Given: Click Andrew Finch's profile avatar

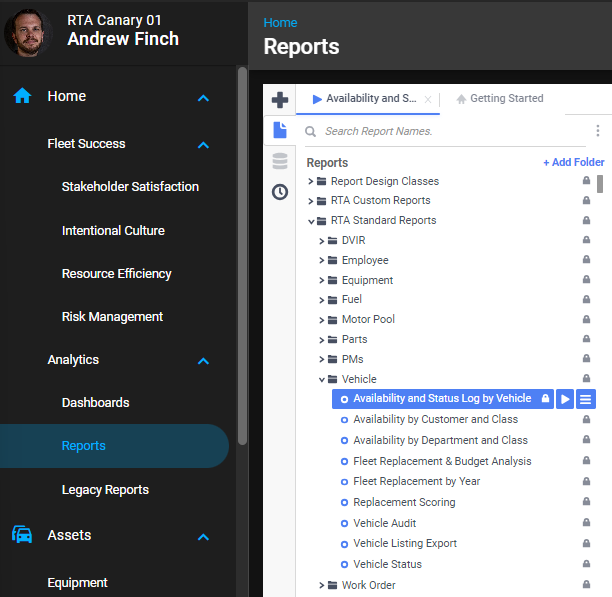Looking at the screenshot, I should click(28, 30).
